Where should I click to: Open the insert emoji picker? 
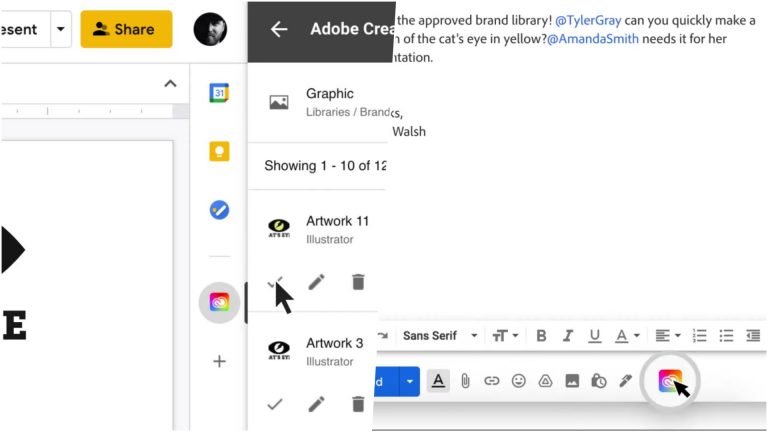click(x=519, y=381)
